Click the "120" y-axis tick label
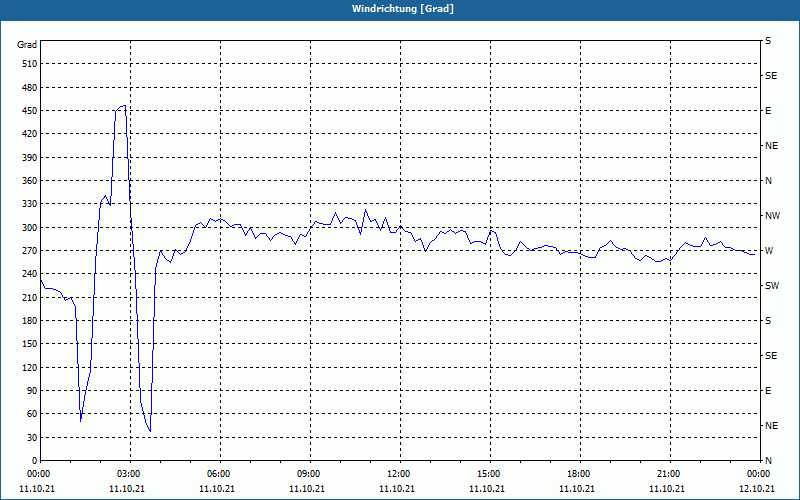Screen dimensions: 800x500 click(x=30, y=367)
